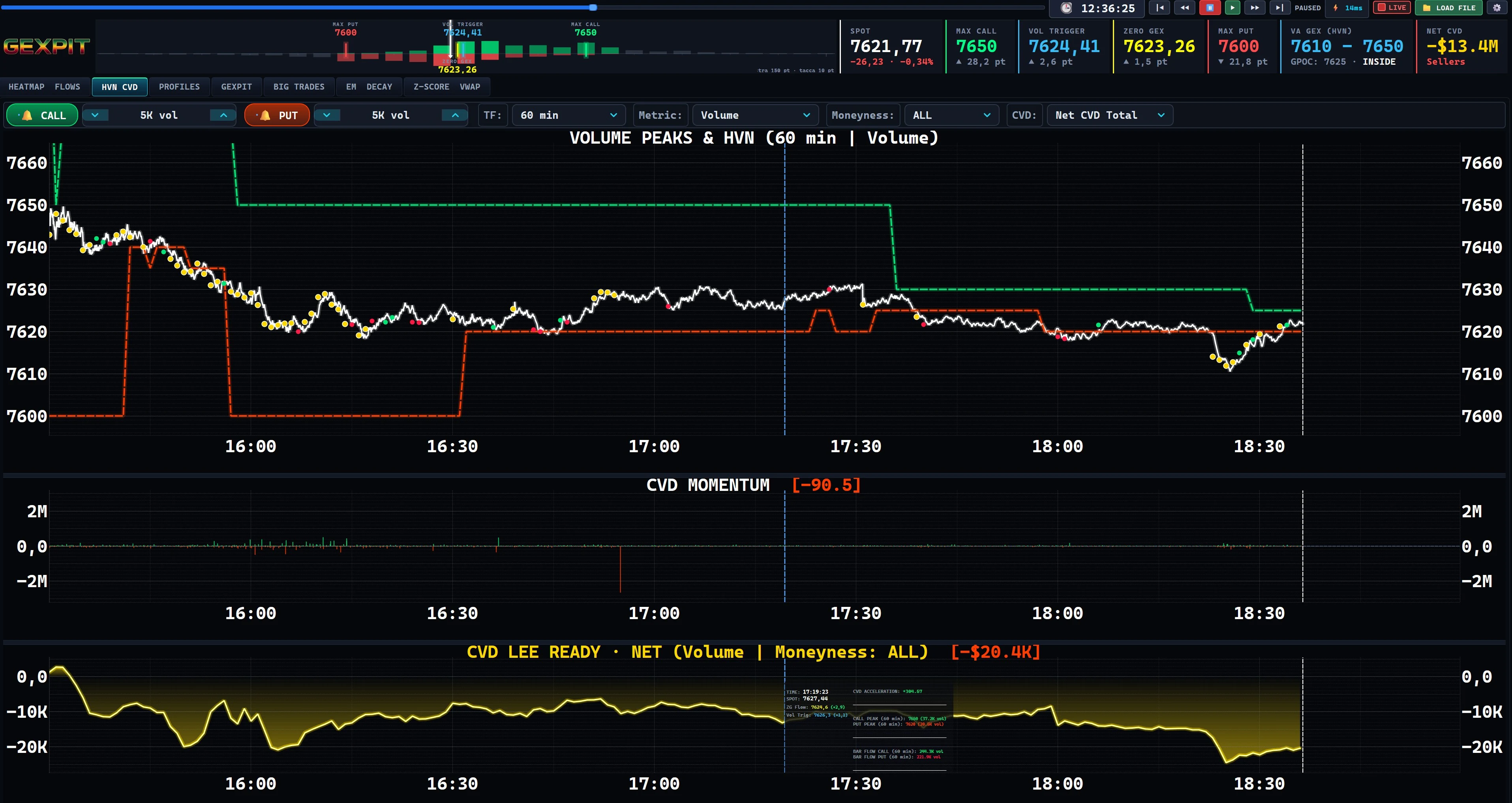Screen dimensions: 1512x803
Task: Click the fast-forward playback button
Action: (1254, 7)
